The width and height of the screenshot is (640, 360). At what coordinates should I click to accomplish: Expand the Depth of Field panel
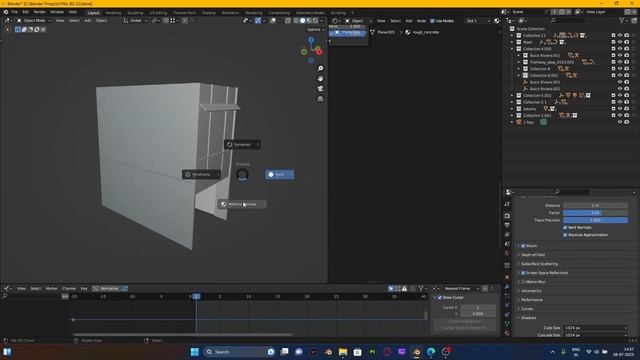(x=533, y=255)
